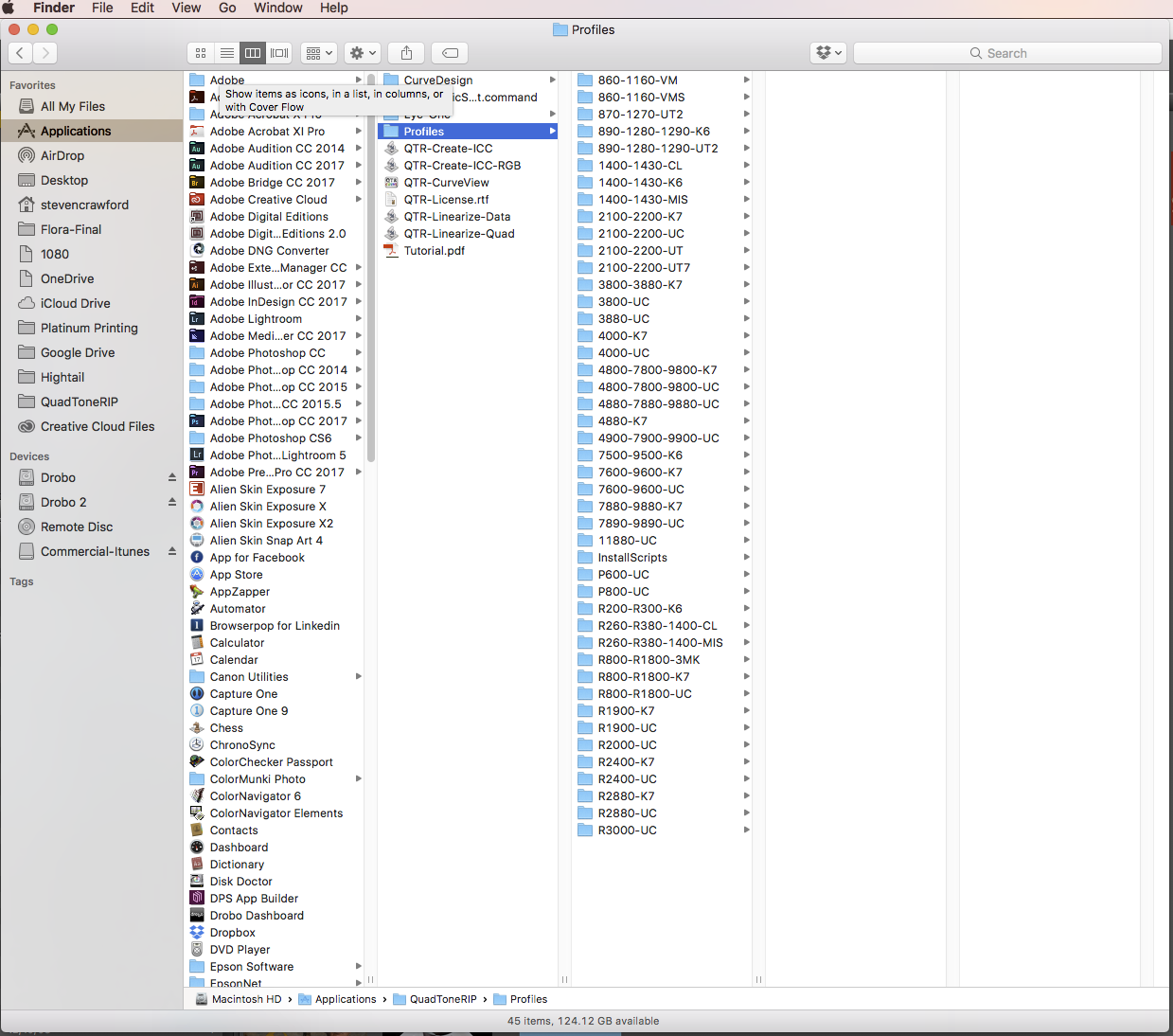The height and width of the screenshot is (1036, 1173).
Task: Open the Action gear menu
Action: [363, 53]
